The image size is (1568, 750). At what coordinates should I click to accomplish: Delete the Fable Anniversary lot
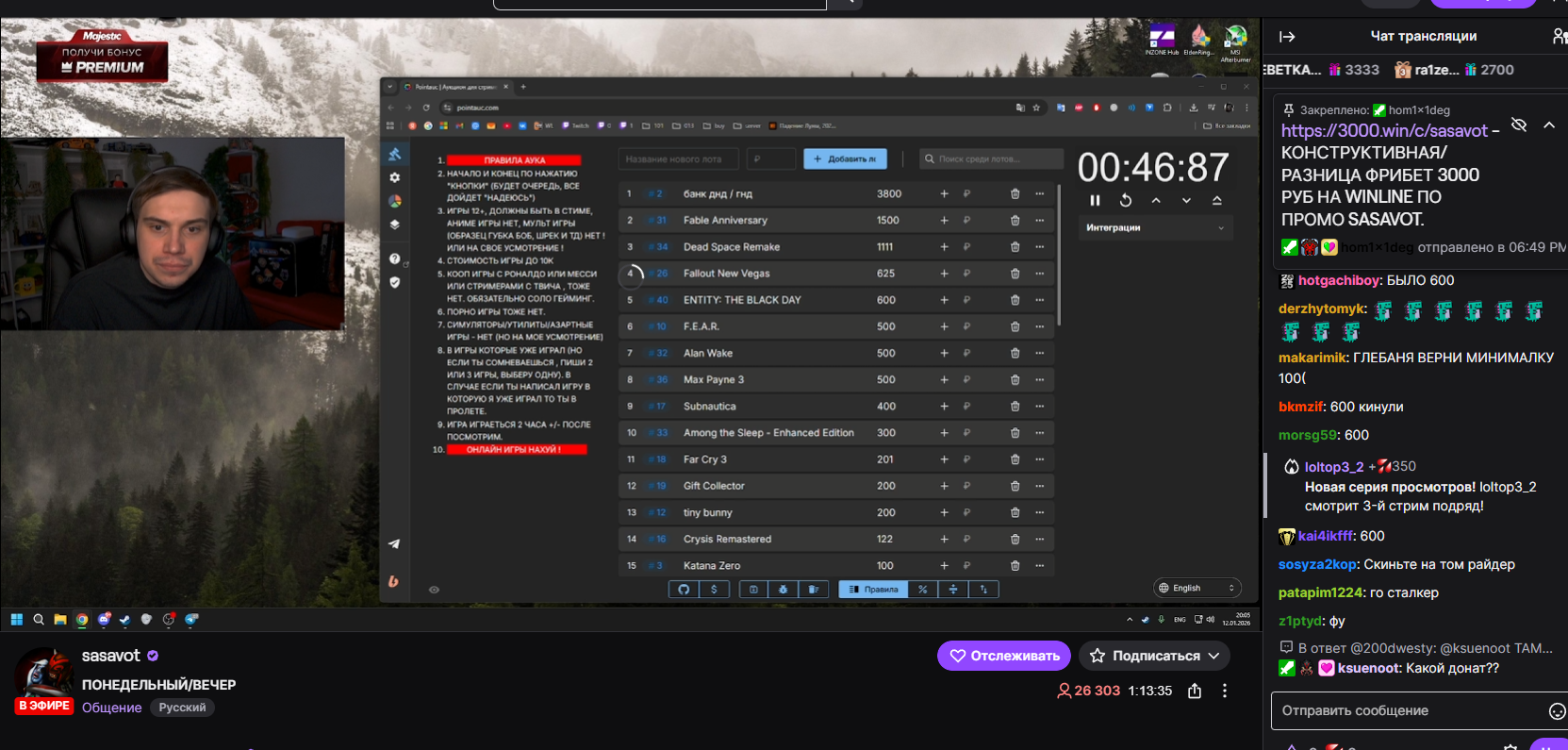1015,220
